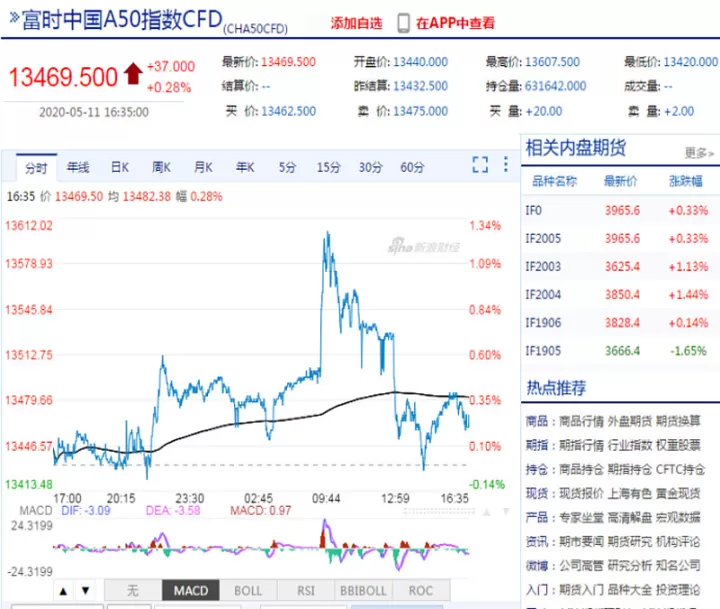Select the MACD indicator button
Screen dimensions: 720x609
click(191, 590)
